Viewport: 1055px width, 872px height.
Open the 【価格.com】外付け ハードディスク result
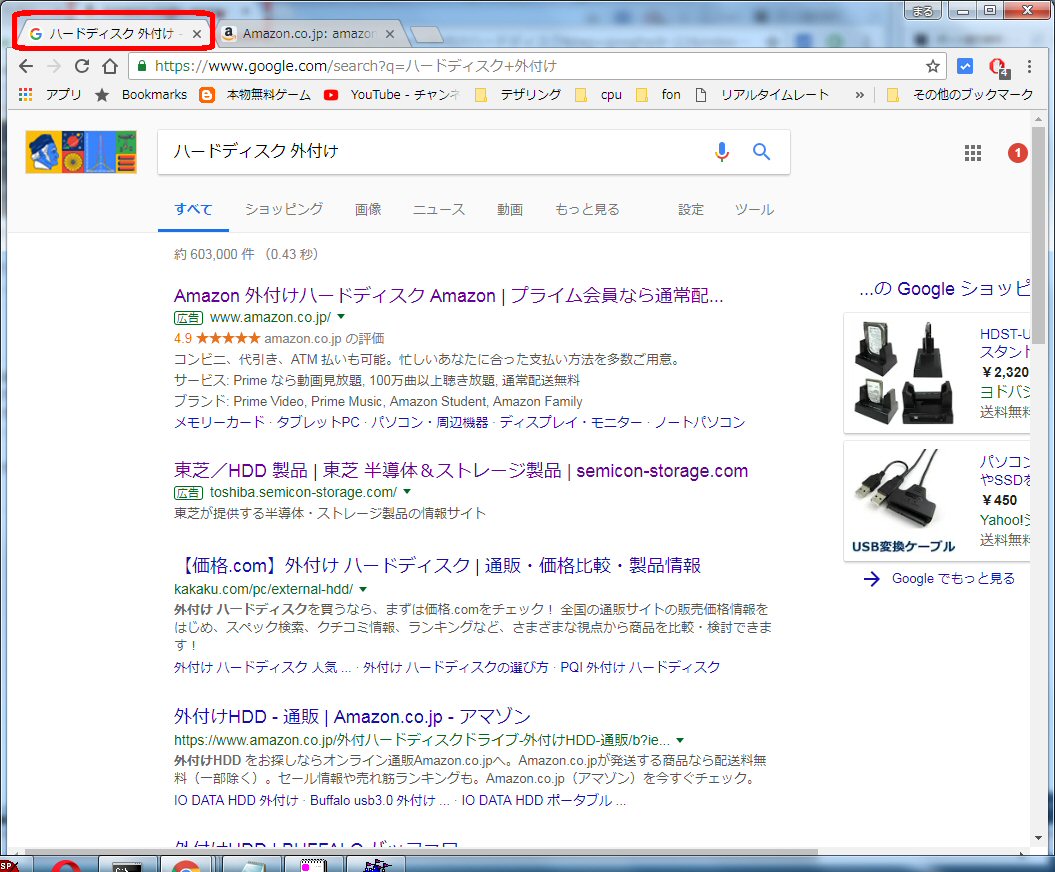[x=440, y=565]
